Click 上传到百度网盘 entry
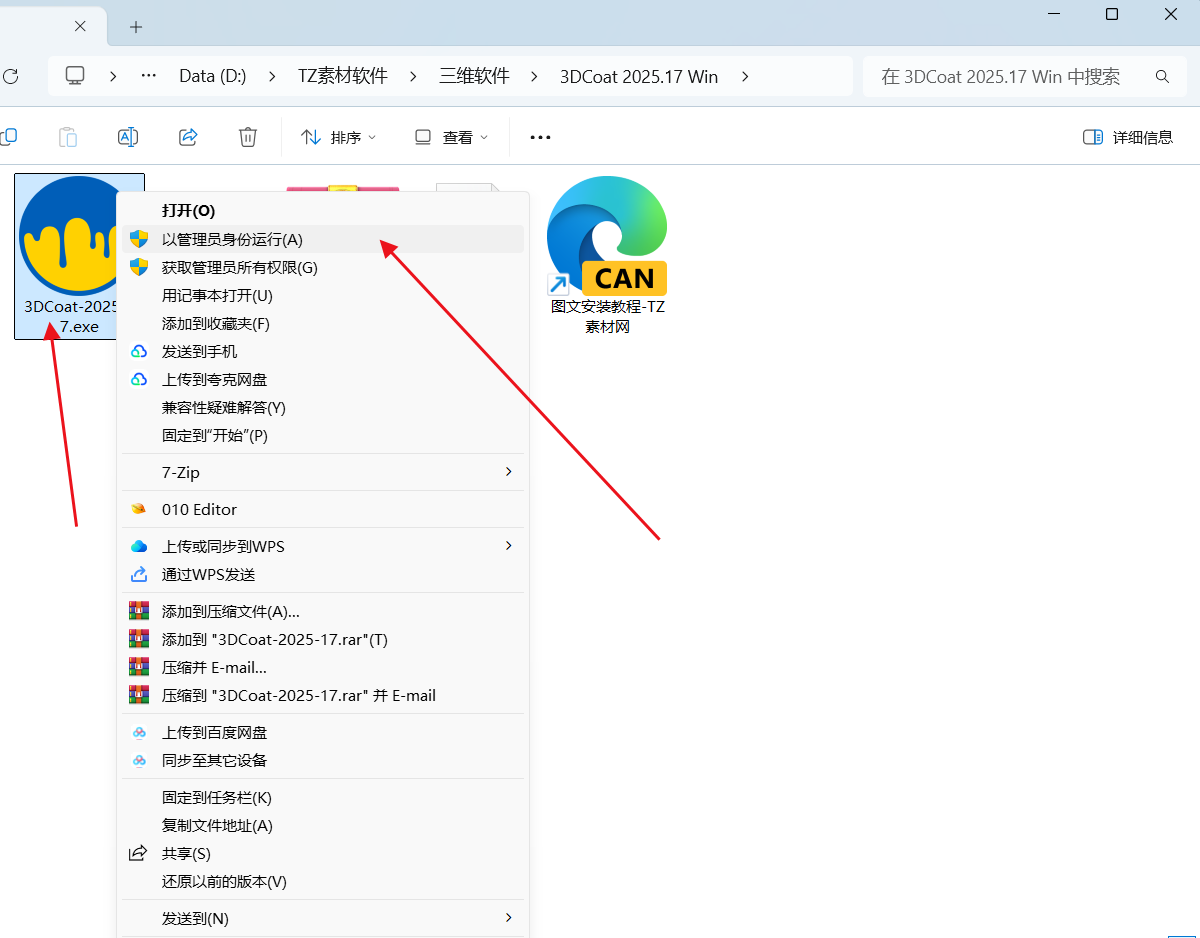 click(x=323, y=732)
